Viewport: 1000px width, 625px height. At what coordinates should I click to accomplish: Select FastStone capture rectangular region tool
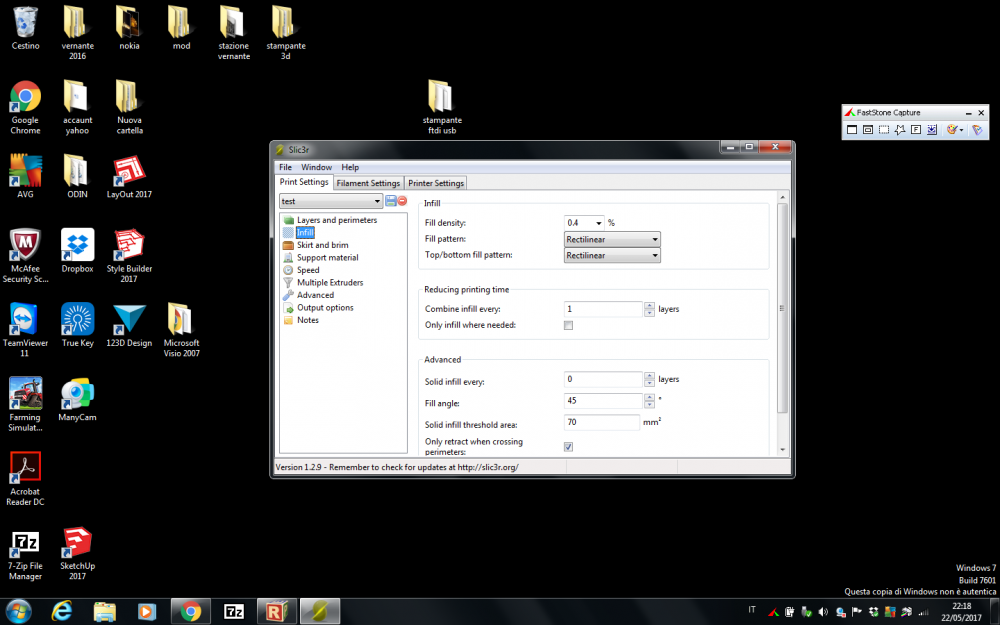(x=884, y=130)
